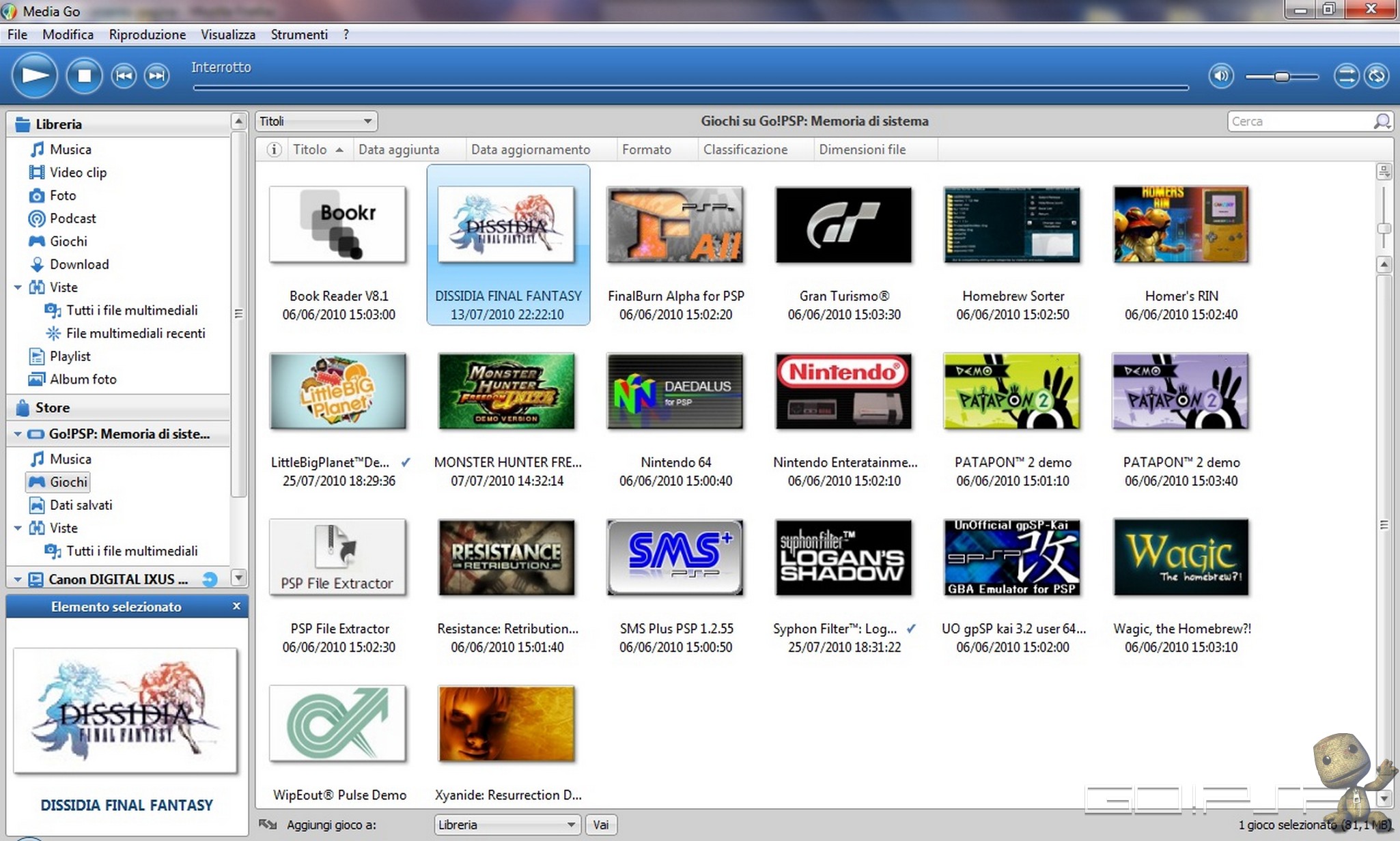Collapse the Viste node under Go!PSP
Image resolution: width=1400 pixels, height=841 pixels.
click(x=18, y=528)
